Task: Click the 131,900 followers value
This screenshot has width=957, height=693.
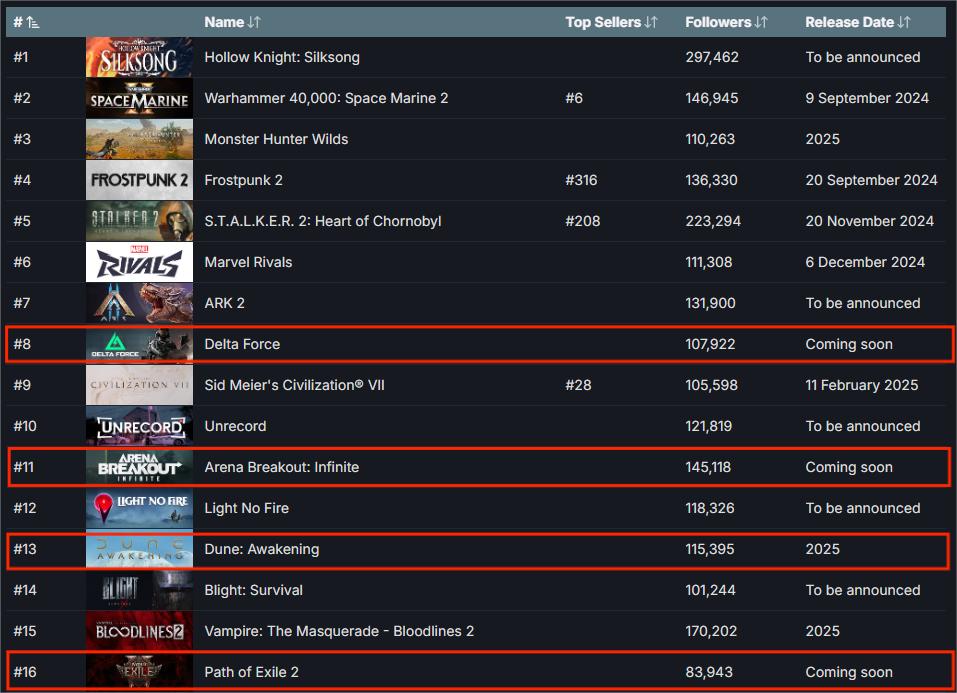Action: [x=710, y=303]
